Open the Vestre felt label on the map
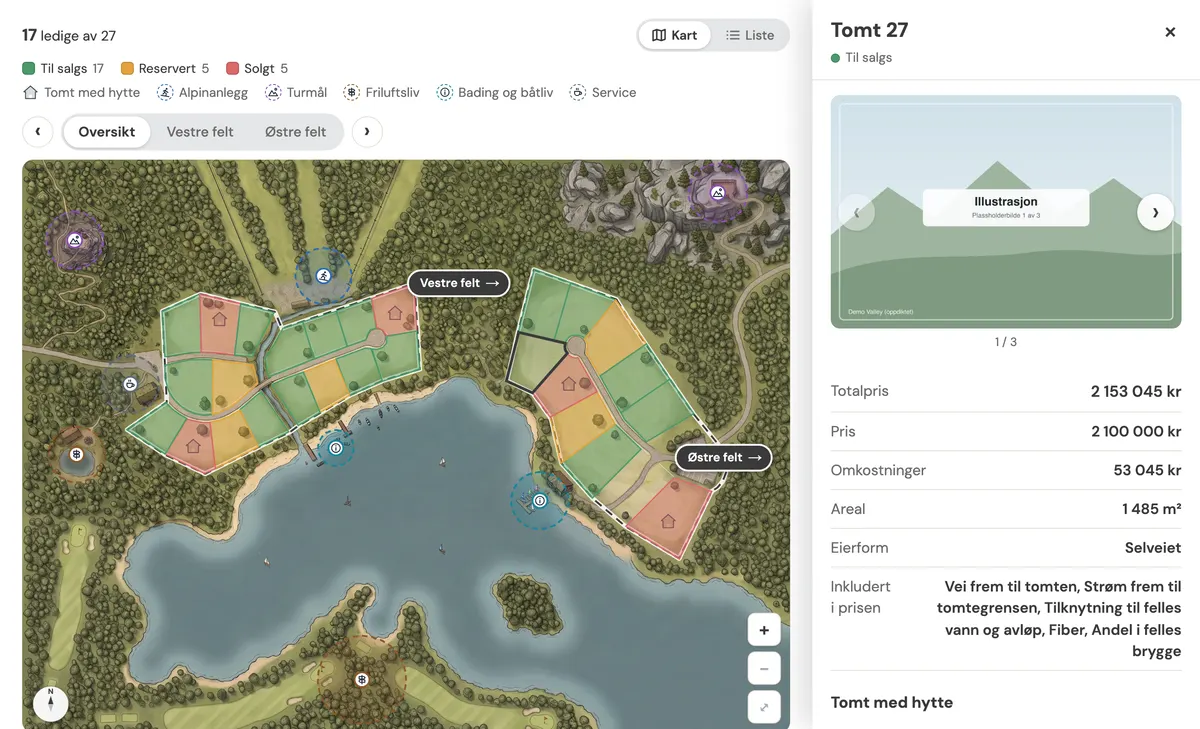The width and height of the screenshot is (1200, 729). (459, 283)
